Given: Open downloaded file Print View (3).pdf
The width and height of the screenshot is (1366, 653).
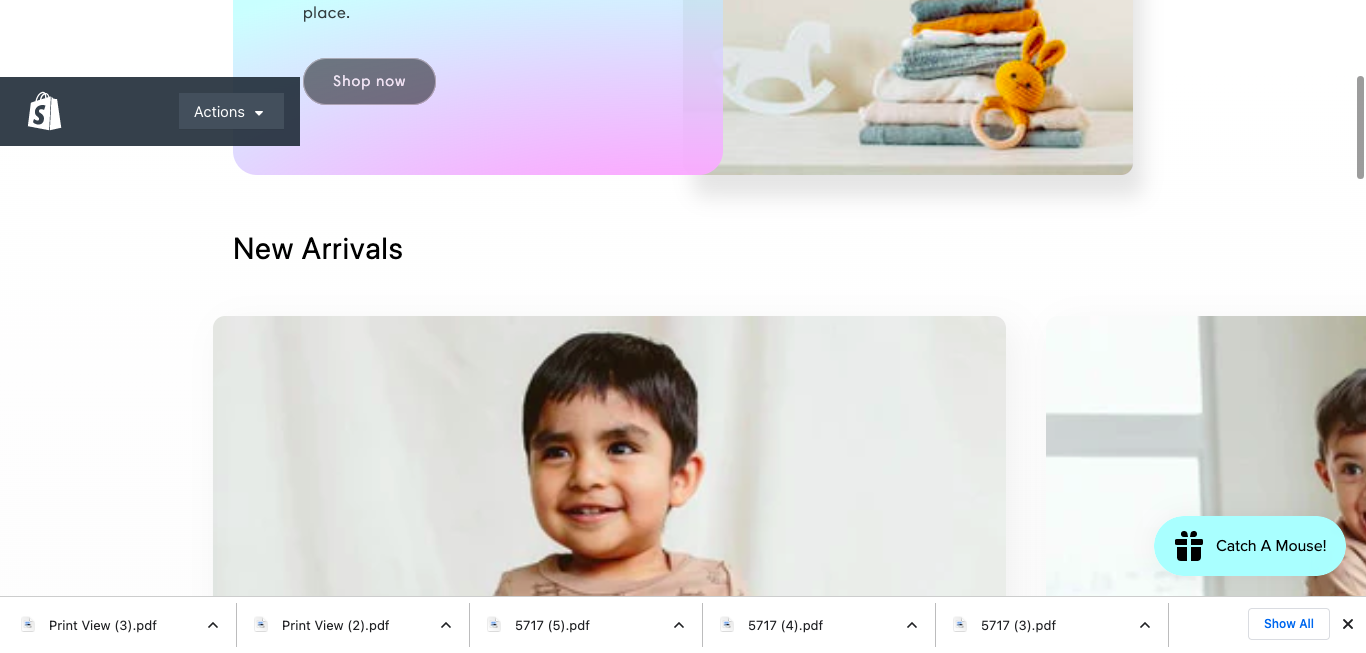Looking at the screenshot, I should tap(103, 625).
